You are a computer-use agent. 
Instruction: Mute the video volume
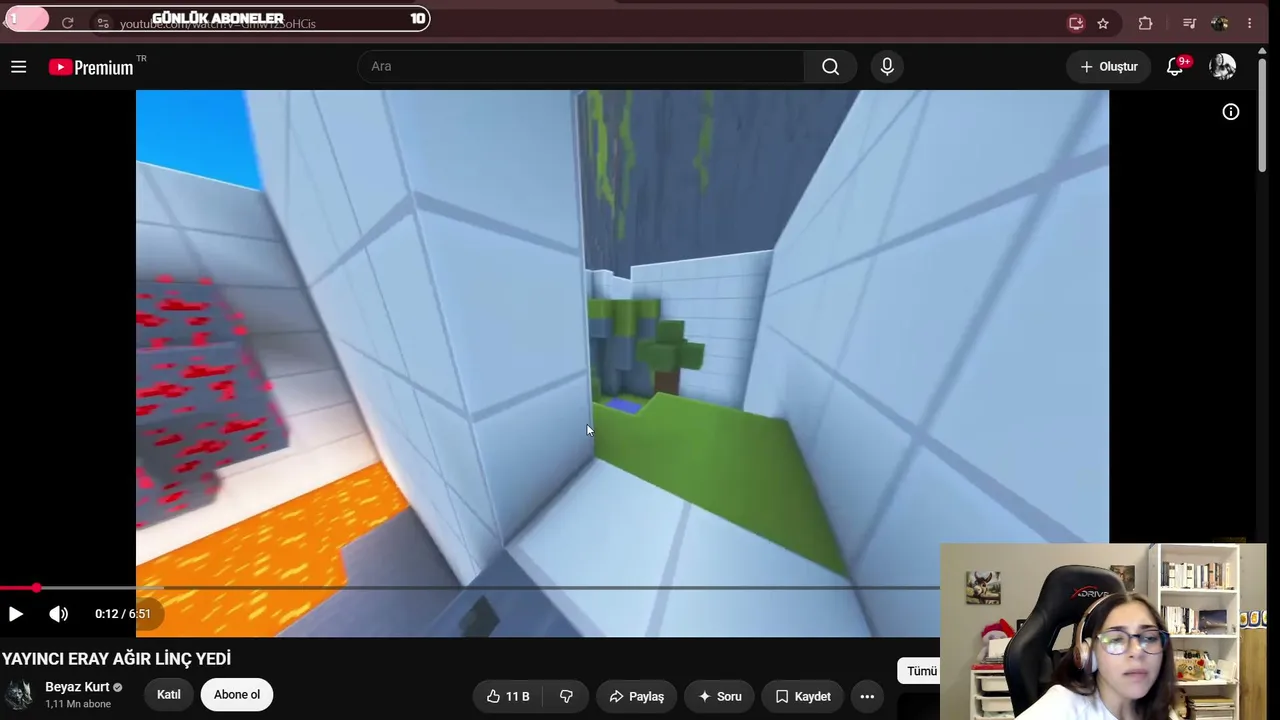click(x=59, y=614)
